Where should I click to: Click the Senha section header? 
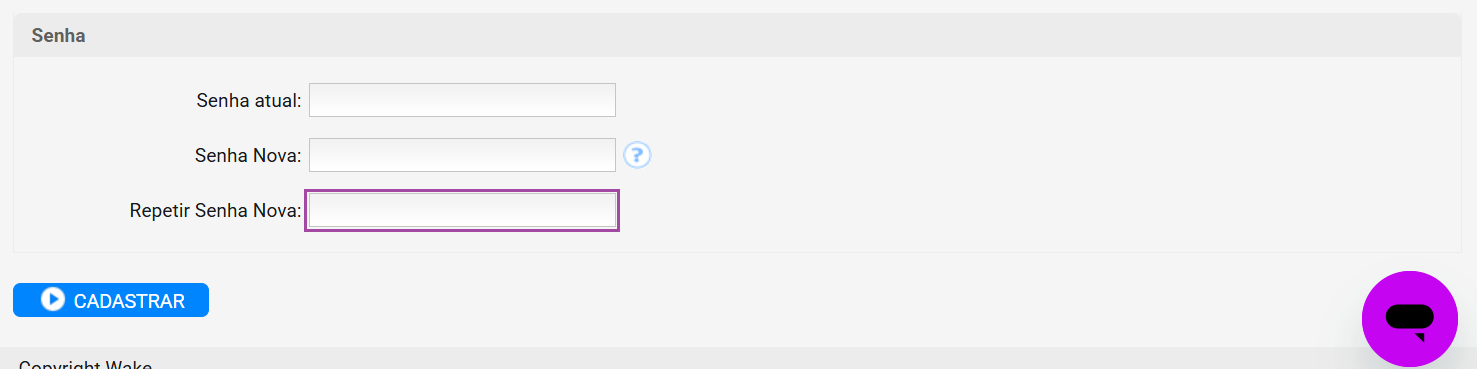58,35
